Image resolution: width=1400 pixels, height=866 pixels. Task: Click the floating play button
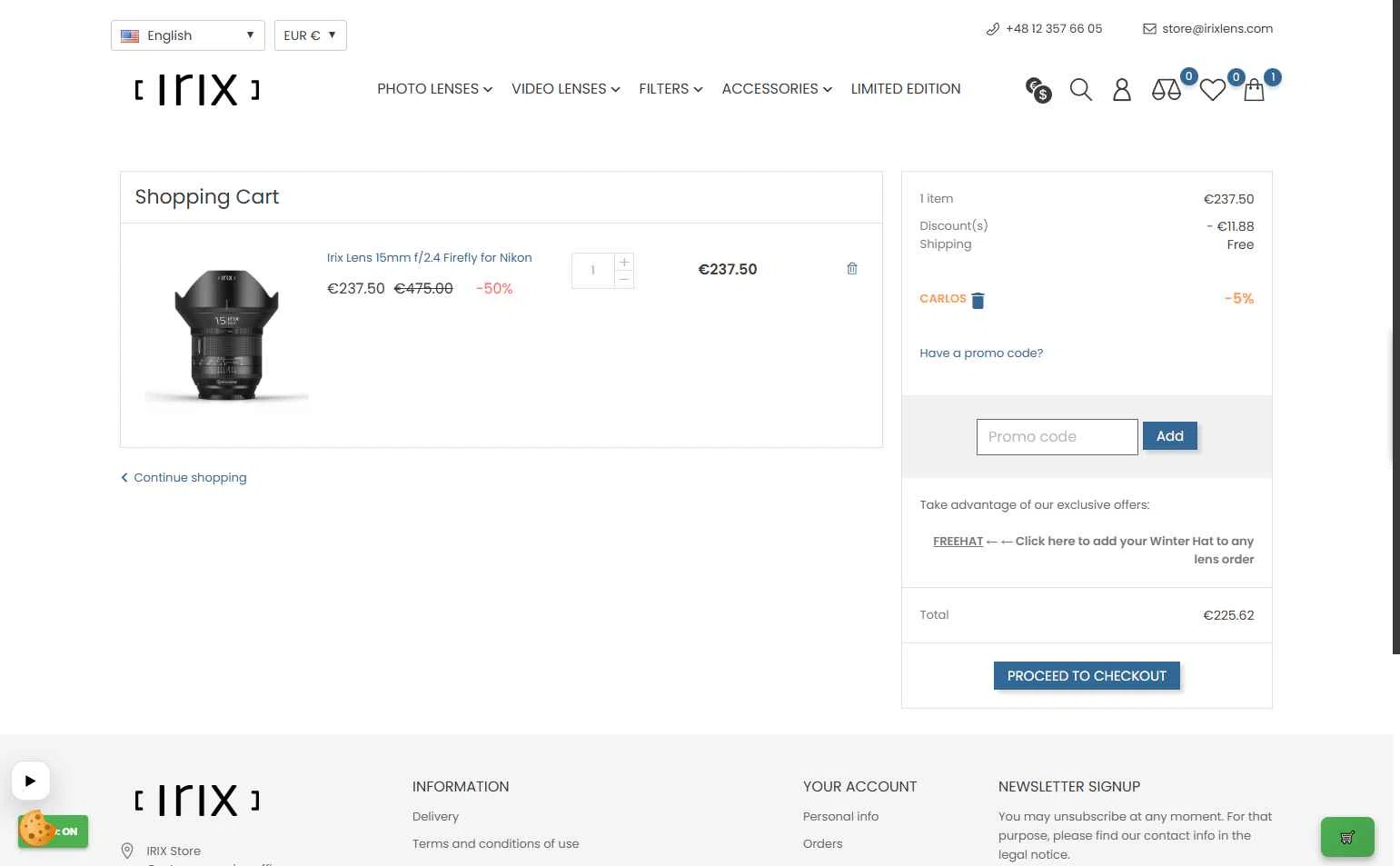pos(30,781)
